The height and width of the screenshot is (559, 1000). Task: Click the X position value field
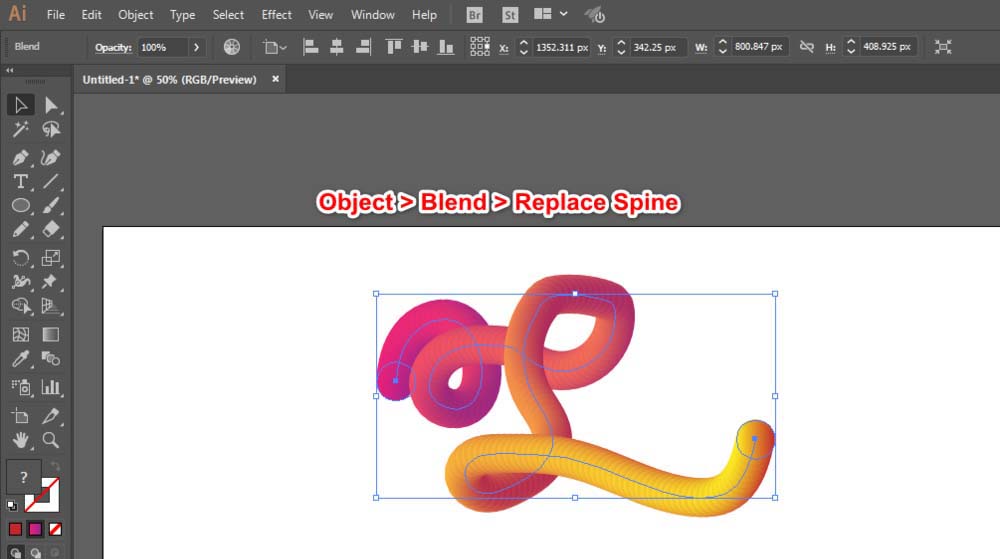(562, 47)
